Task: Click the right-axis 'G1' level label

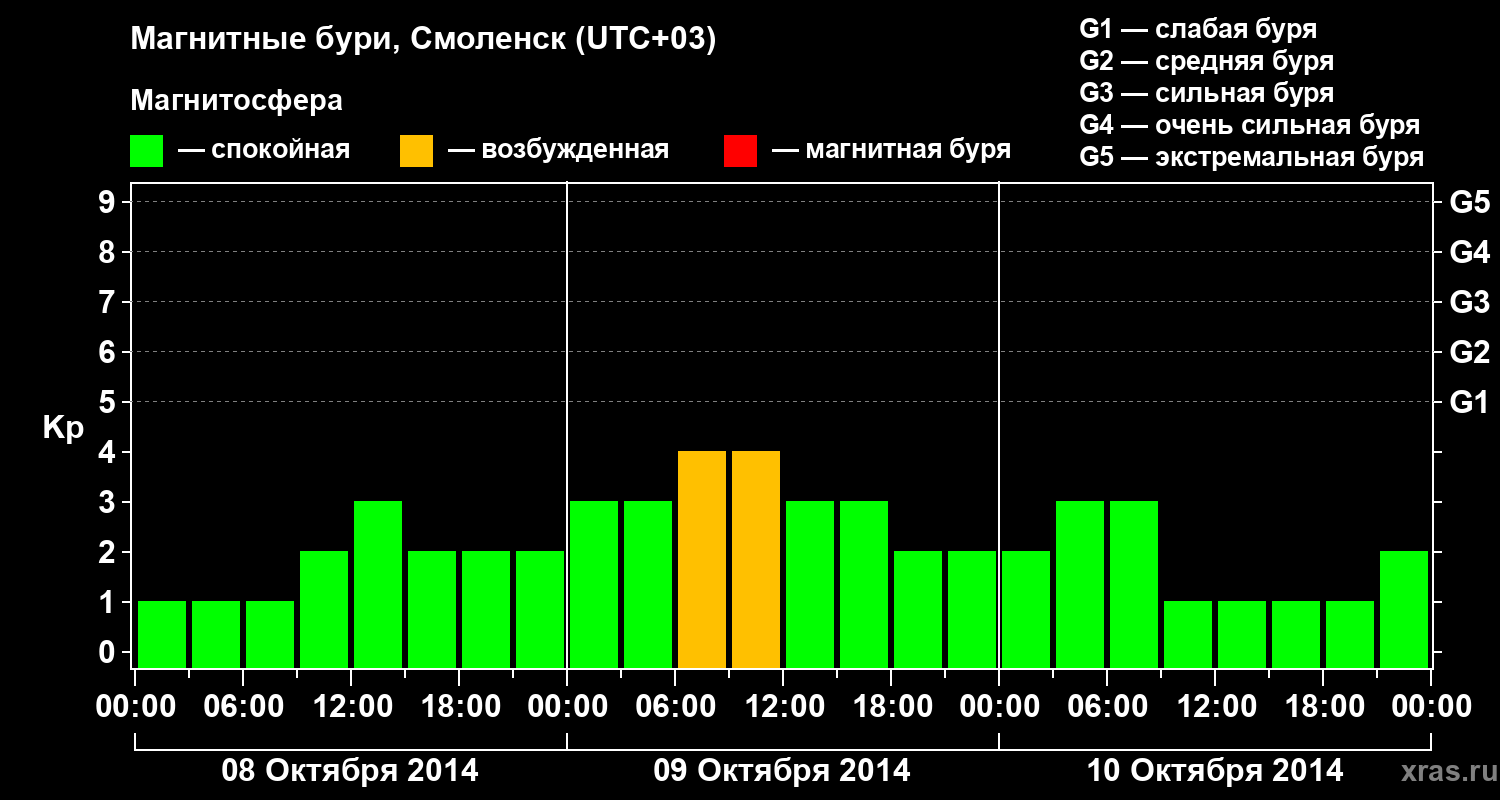Action: [1469, 403]
